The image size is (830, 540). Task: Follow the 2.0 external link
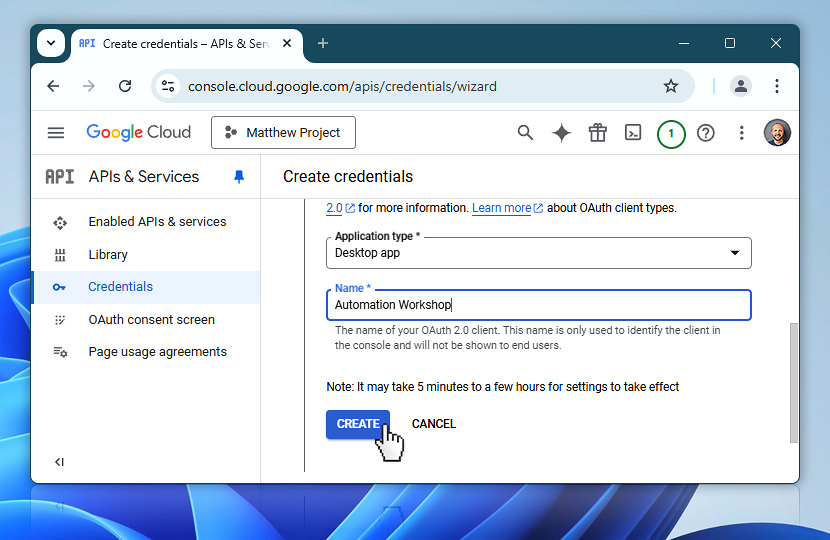[340, 208]
